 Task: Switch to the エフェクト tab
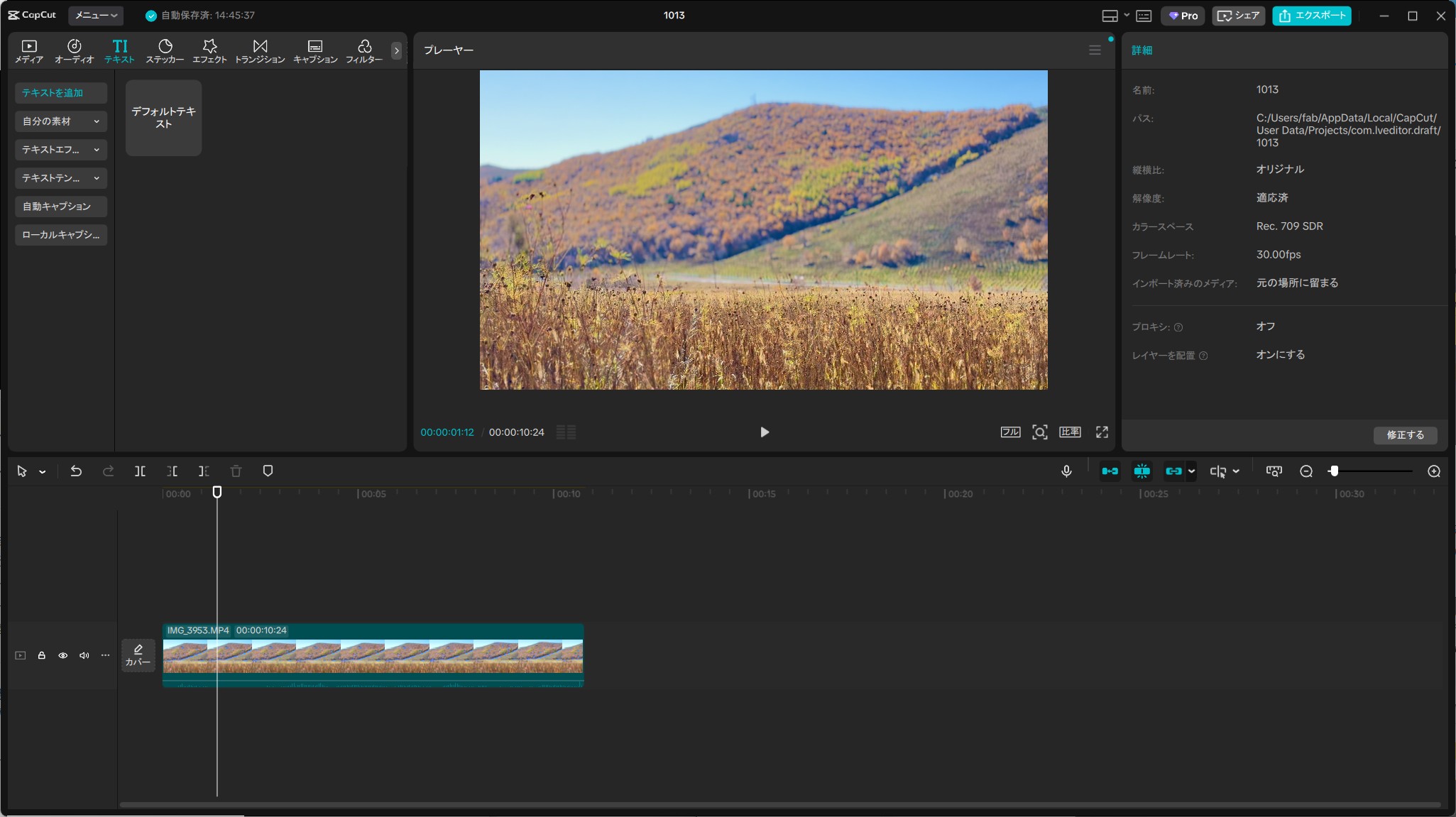pyautogui.click(x=209, y=51)
